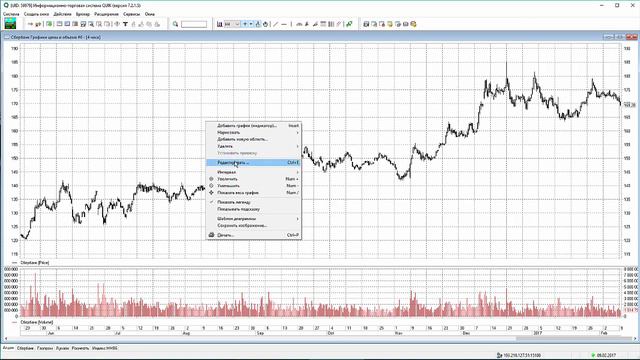Select Редактировать... in the context menu
This screenshot has height=360, width=640.
[x=254, y=162]
